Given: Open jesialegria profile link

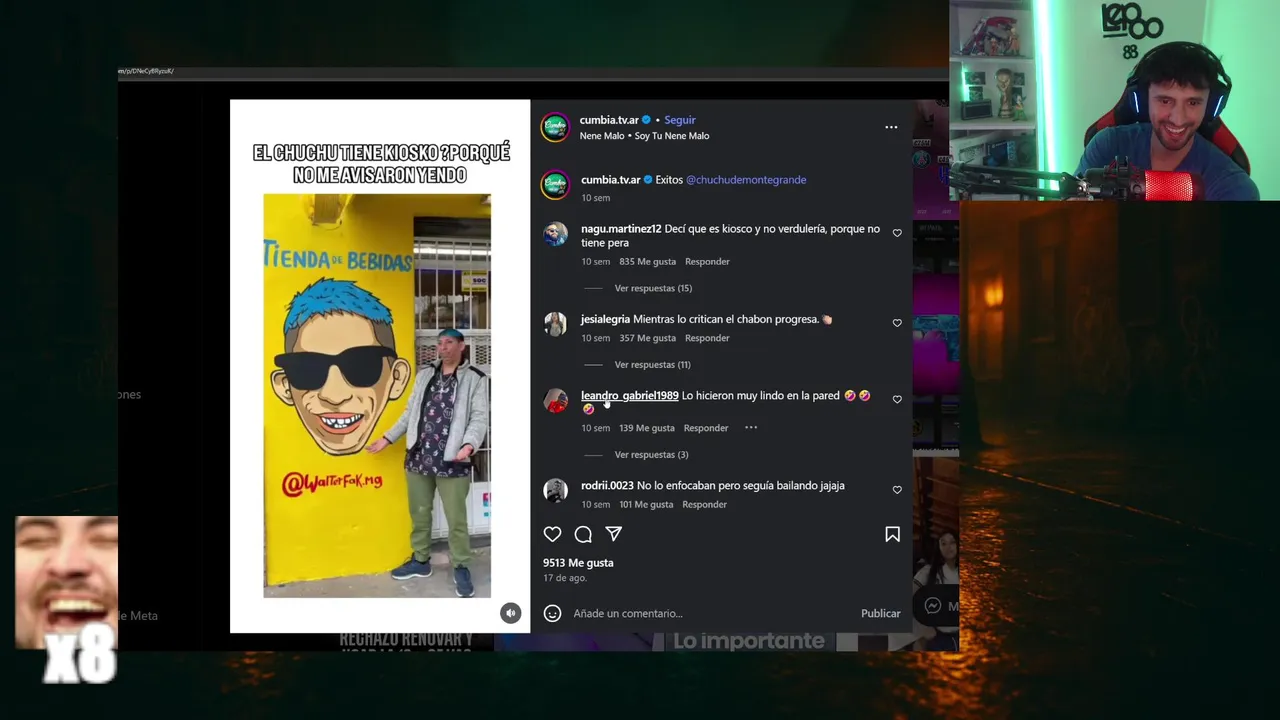Looking at the screenshot, I should pyautogui.click(x=605, y=319).
